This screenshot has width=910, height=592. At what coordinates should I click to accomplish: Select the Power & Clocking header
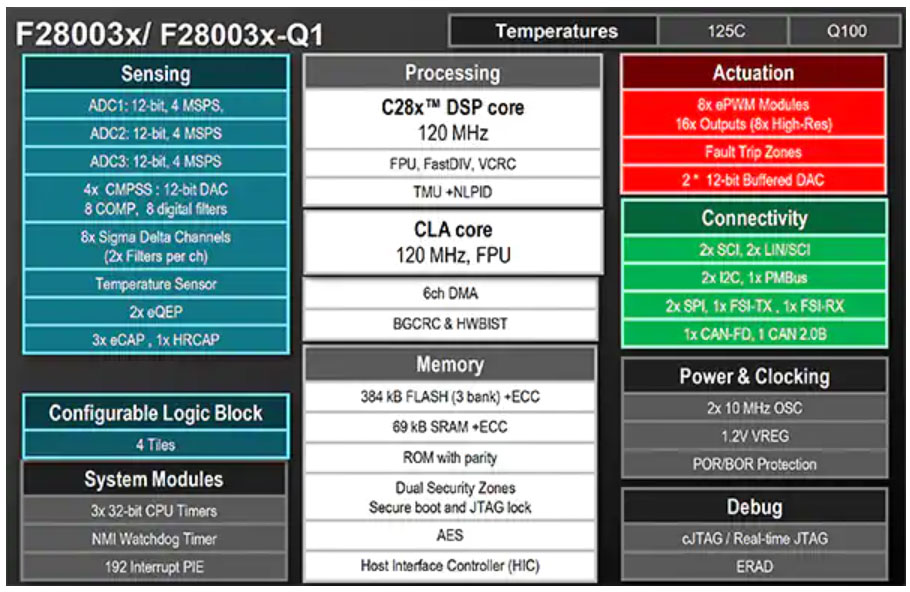tap(754, 376)
